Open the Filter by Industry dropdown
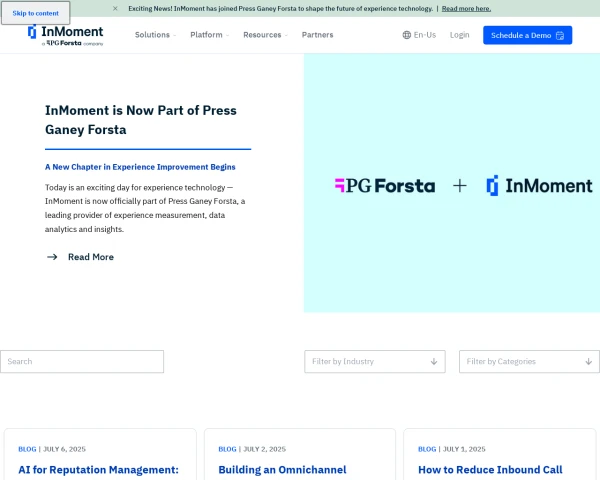 (375, 361)
